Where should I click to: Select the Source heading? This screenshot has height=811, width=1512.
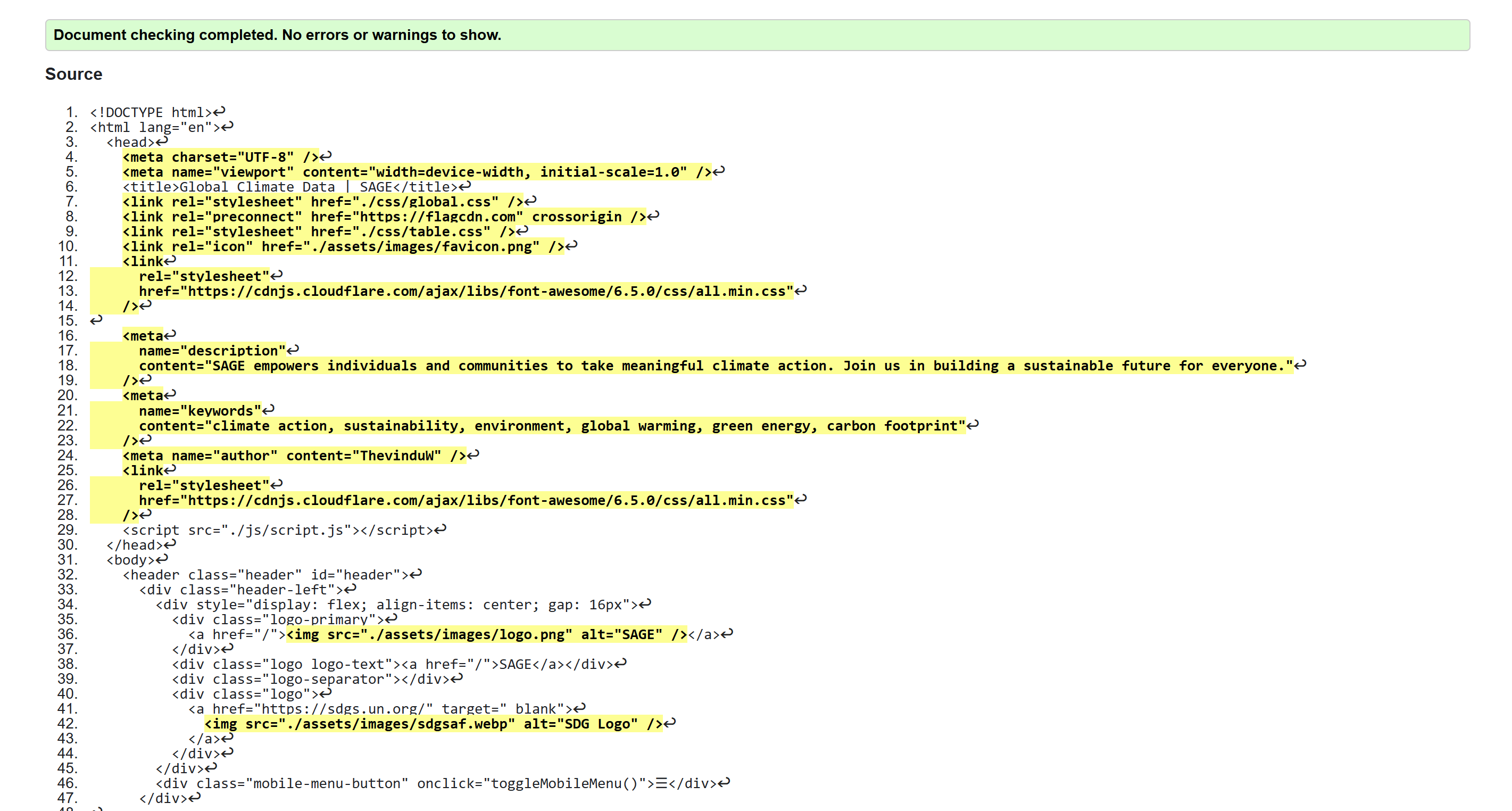point(73,74)
